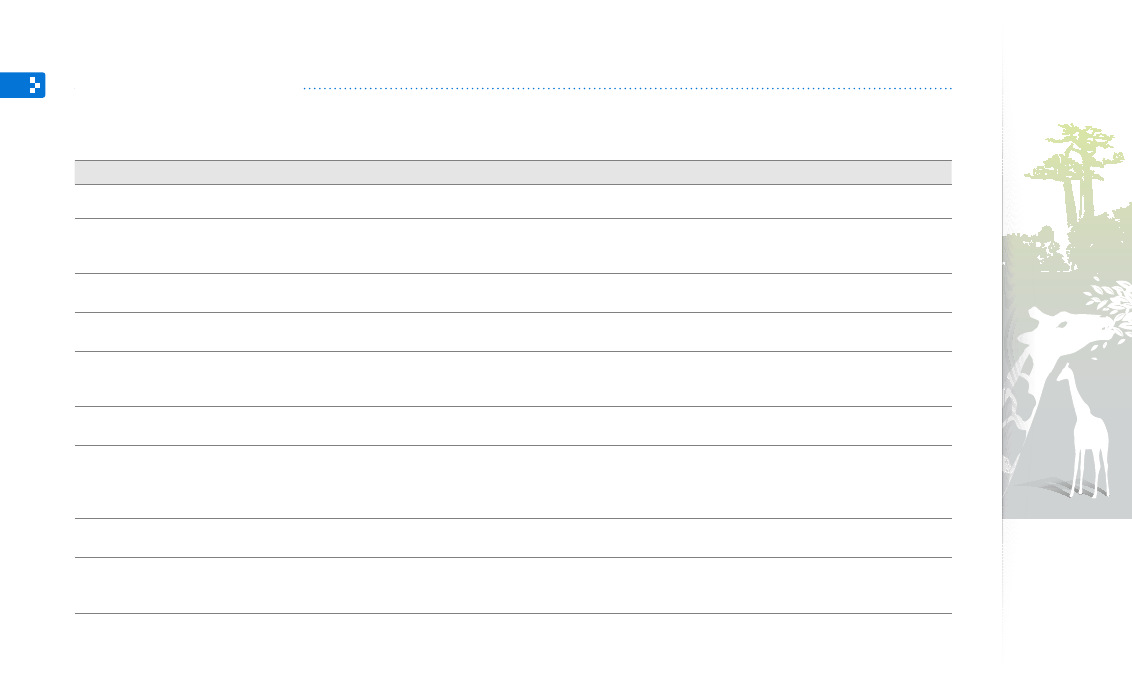Select the sixth blank table row
Image resolution: width=1132 pixels, height=699 pixels.
coord(513,425)
